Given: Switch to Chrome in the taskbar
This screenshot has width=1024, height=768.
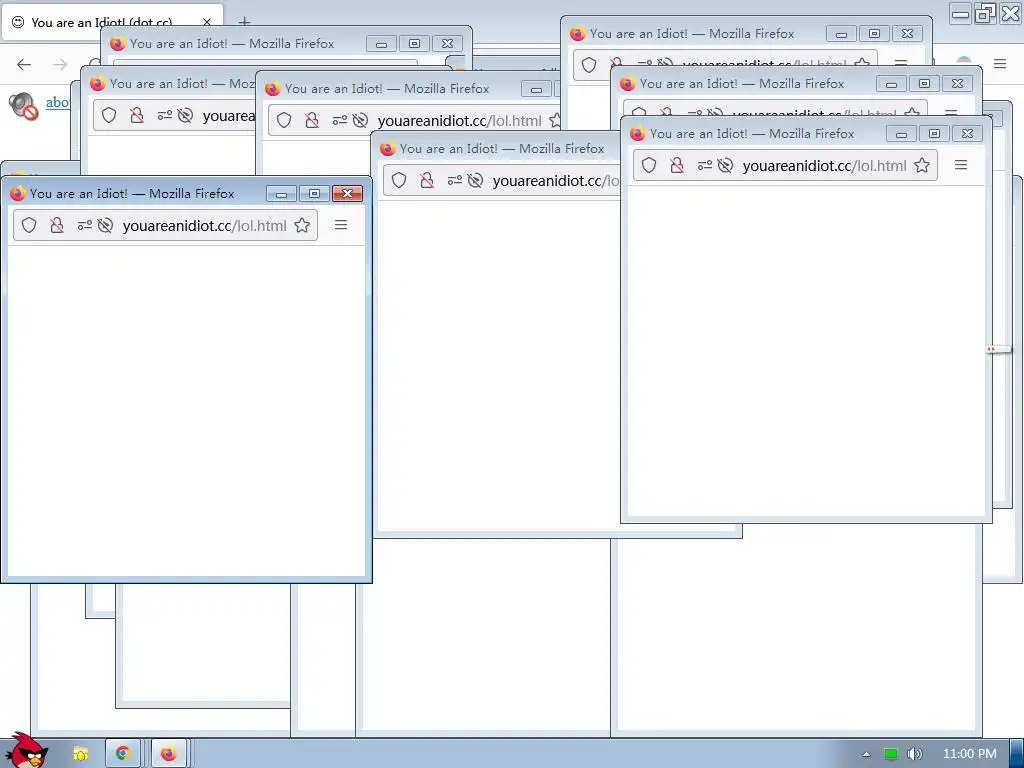Looking at the screenshot, I should 122,754.
